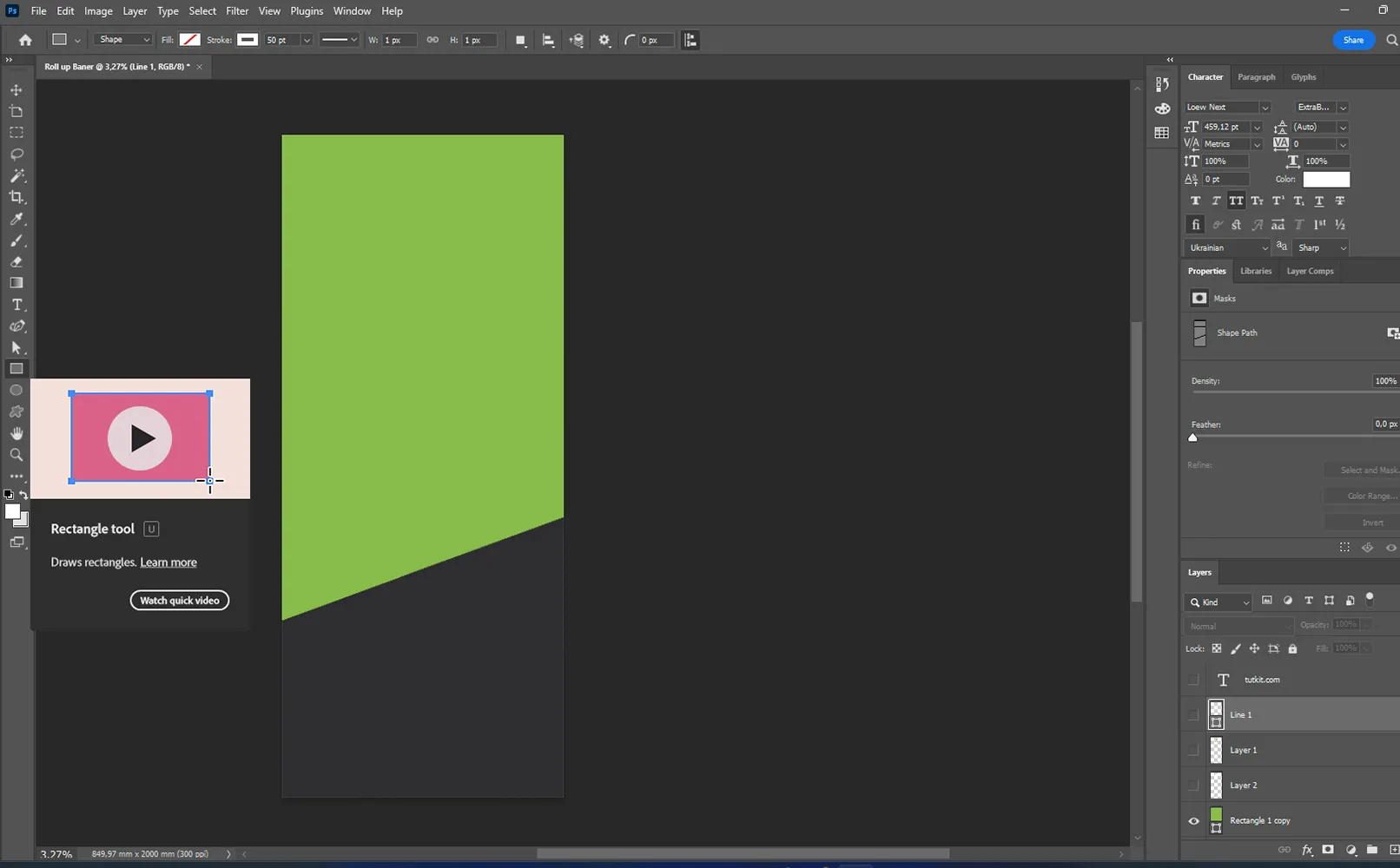1400x868 pixels.
Task: Open path arrangement options
Action: point(576,40)
